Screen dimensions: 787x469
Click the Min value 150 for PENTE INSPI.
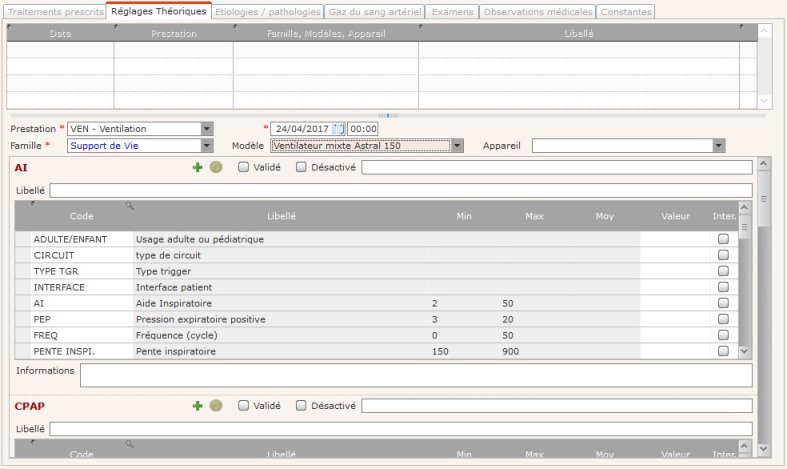pyautogui.click(x=440, y=351)
